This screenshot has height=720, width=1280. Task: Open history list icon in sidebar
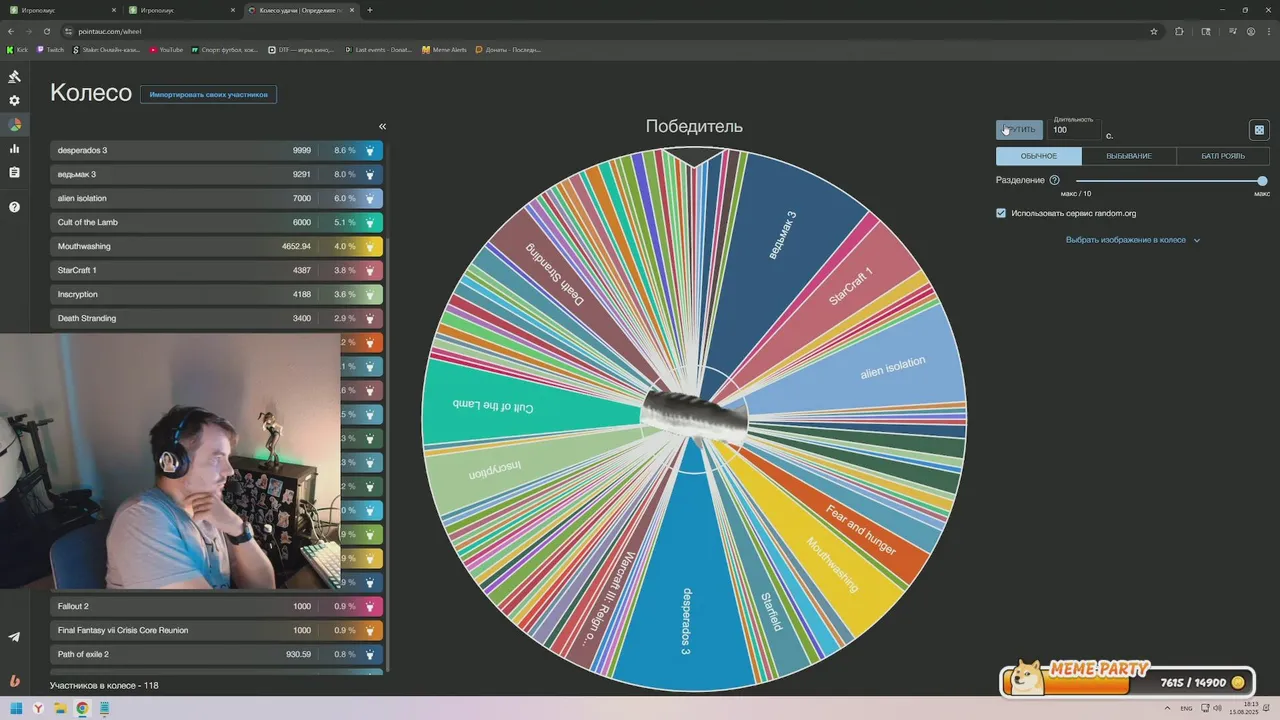(14, 173)
